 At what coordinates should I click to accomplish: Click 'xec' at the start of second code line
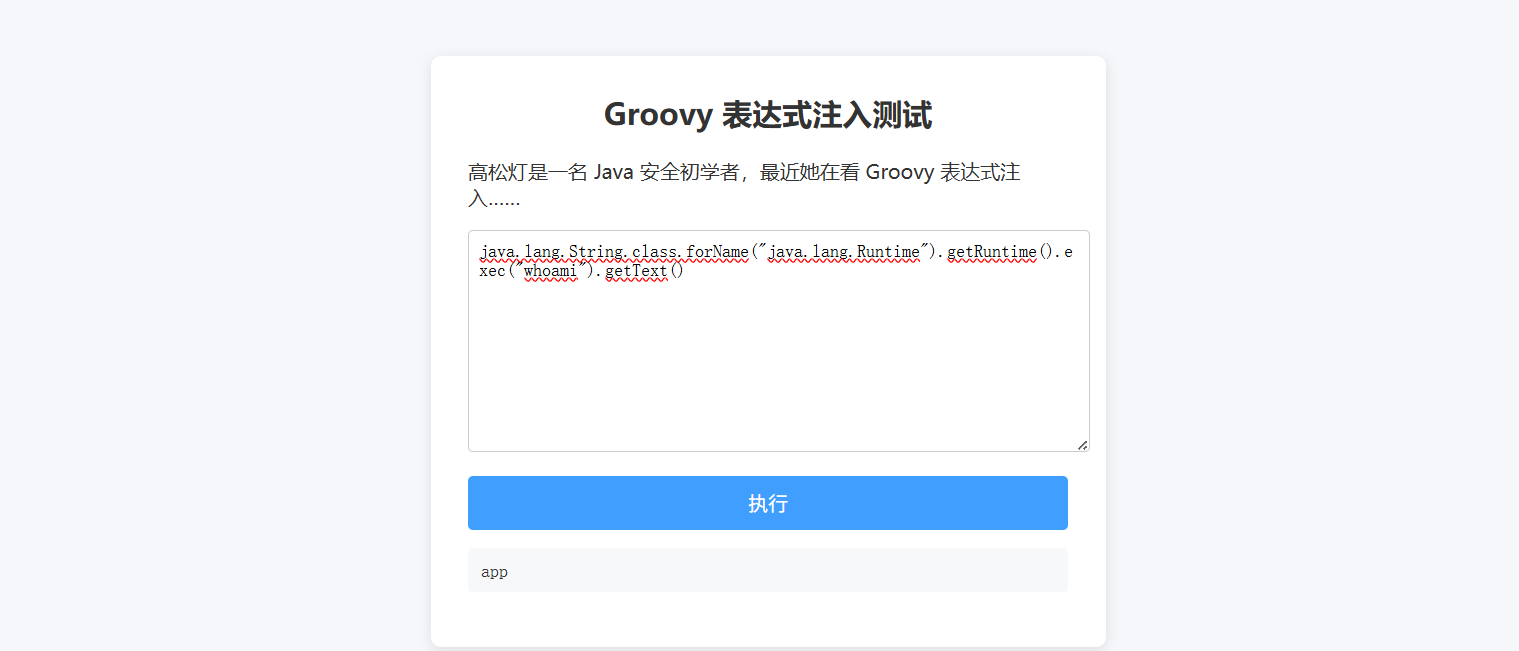pyautogui.click(x=492, y=271)
